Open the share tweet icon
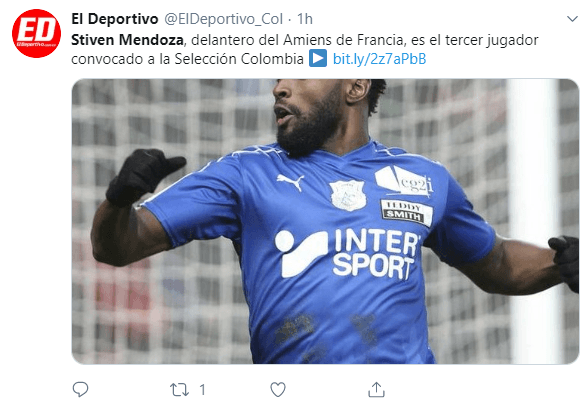 click(376, 390)
